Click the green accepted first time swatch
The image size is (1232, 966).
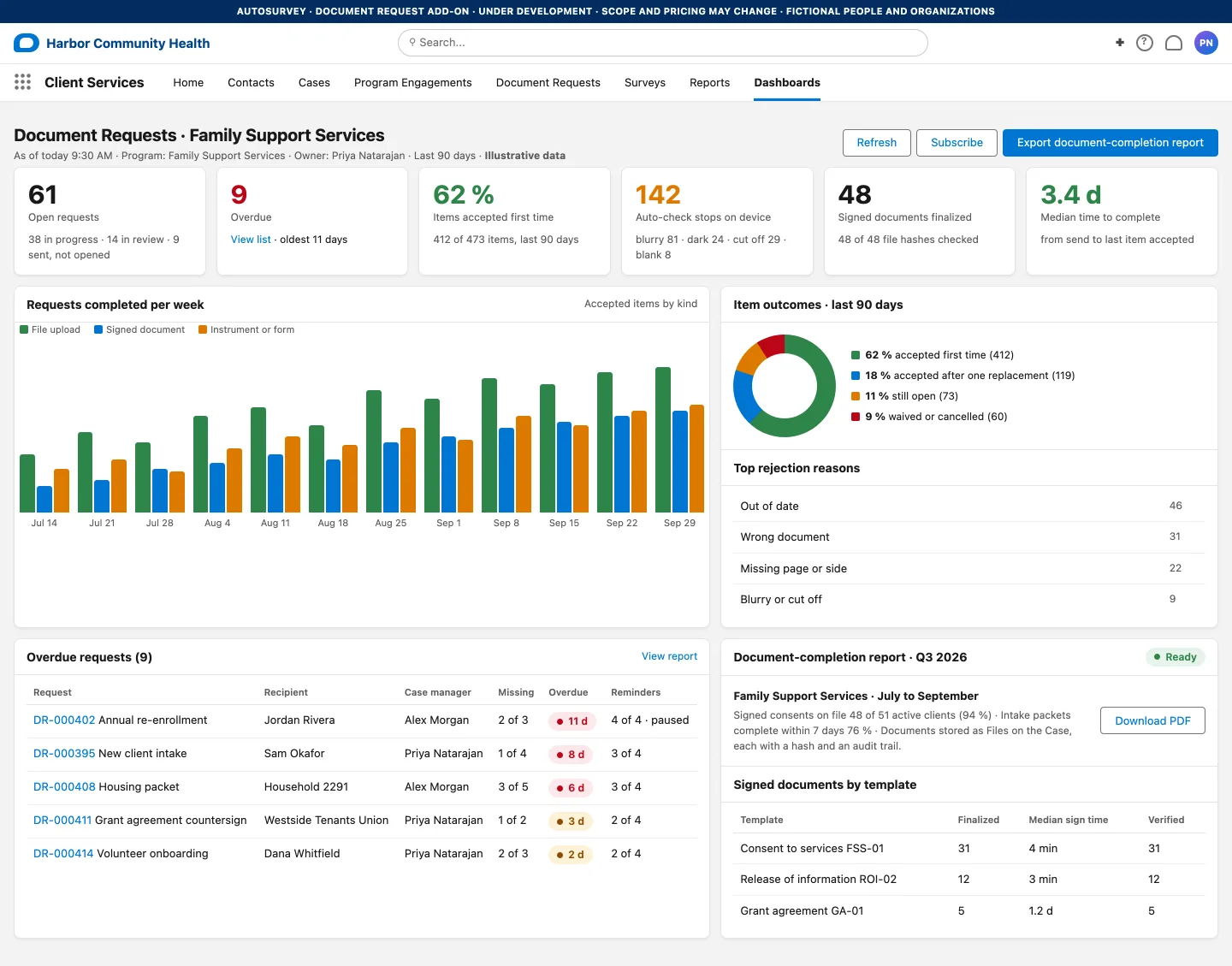856,355
